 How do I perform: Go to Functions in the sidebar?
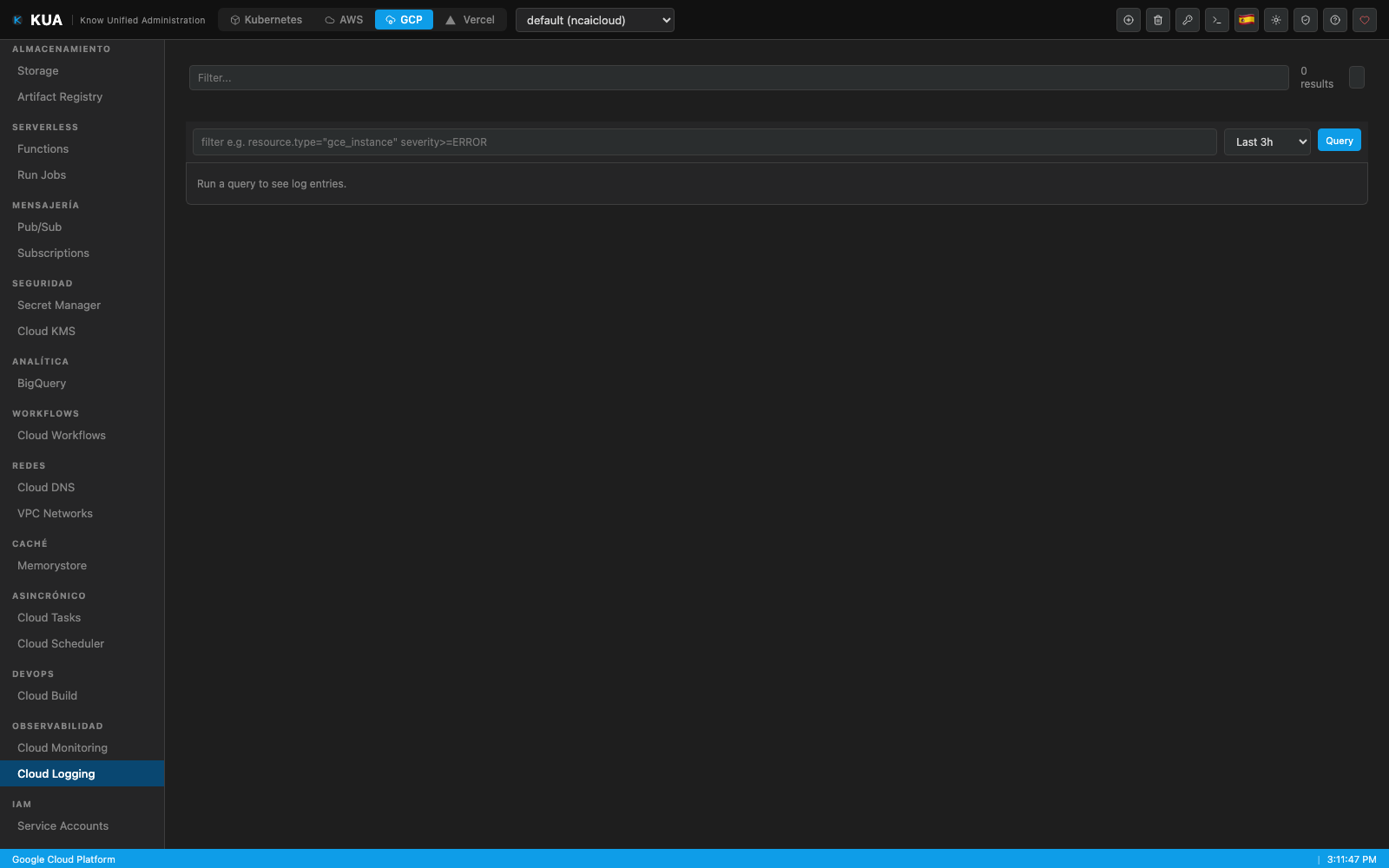82,149
